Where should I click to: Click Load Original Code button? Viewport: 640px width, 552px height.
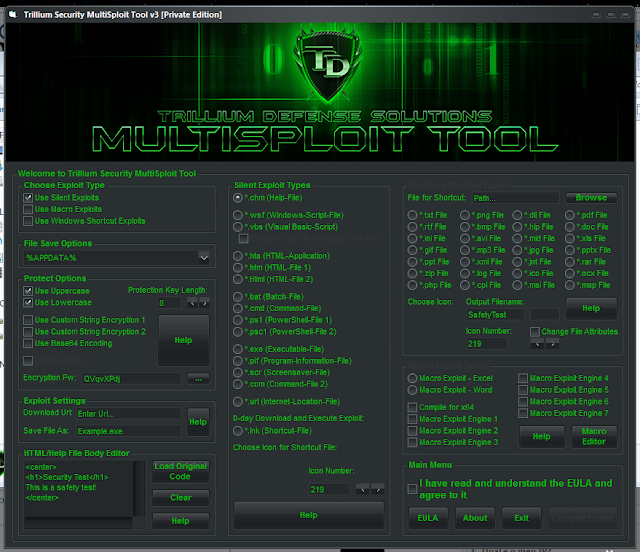click(180, 471)
